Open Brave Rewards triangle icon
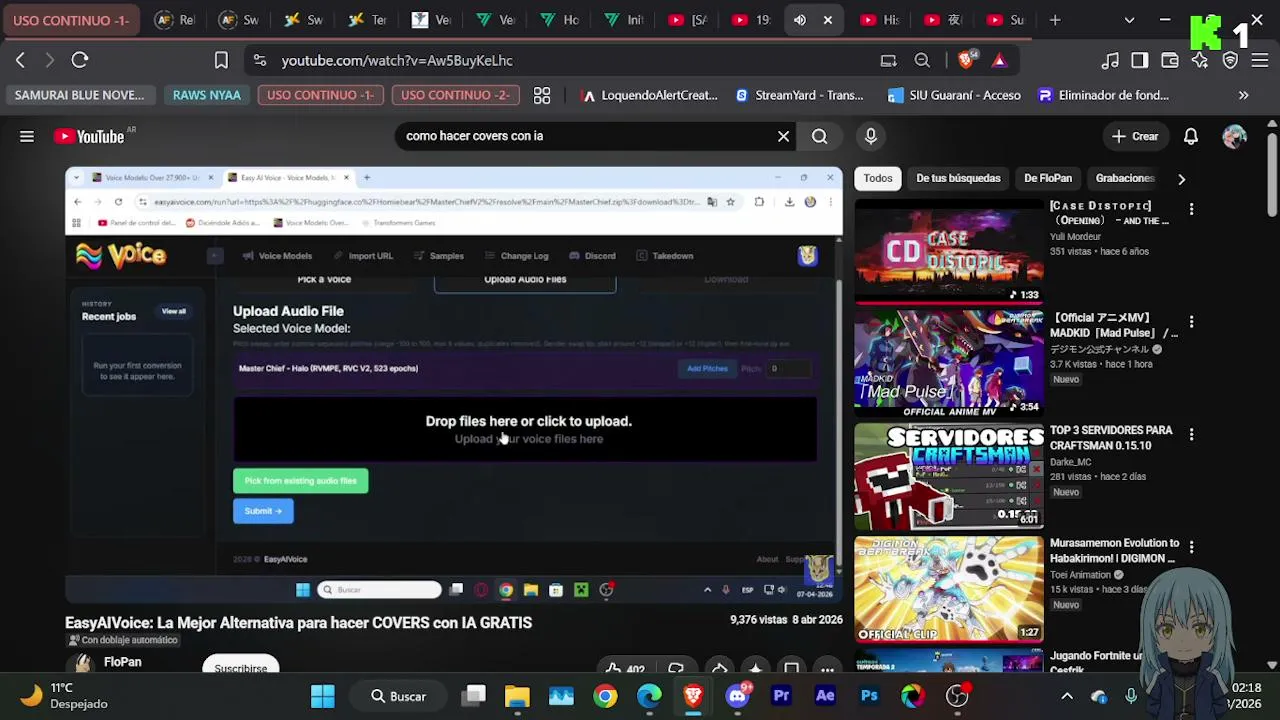This screenshot has width=1280, height=720. point(999,60)
